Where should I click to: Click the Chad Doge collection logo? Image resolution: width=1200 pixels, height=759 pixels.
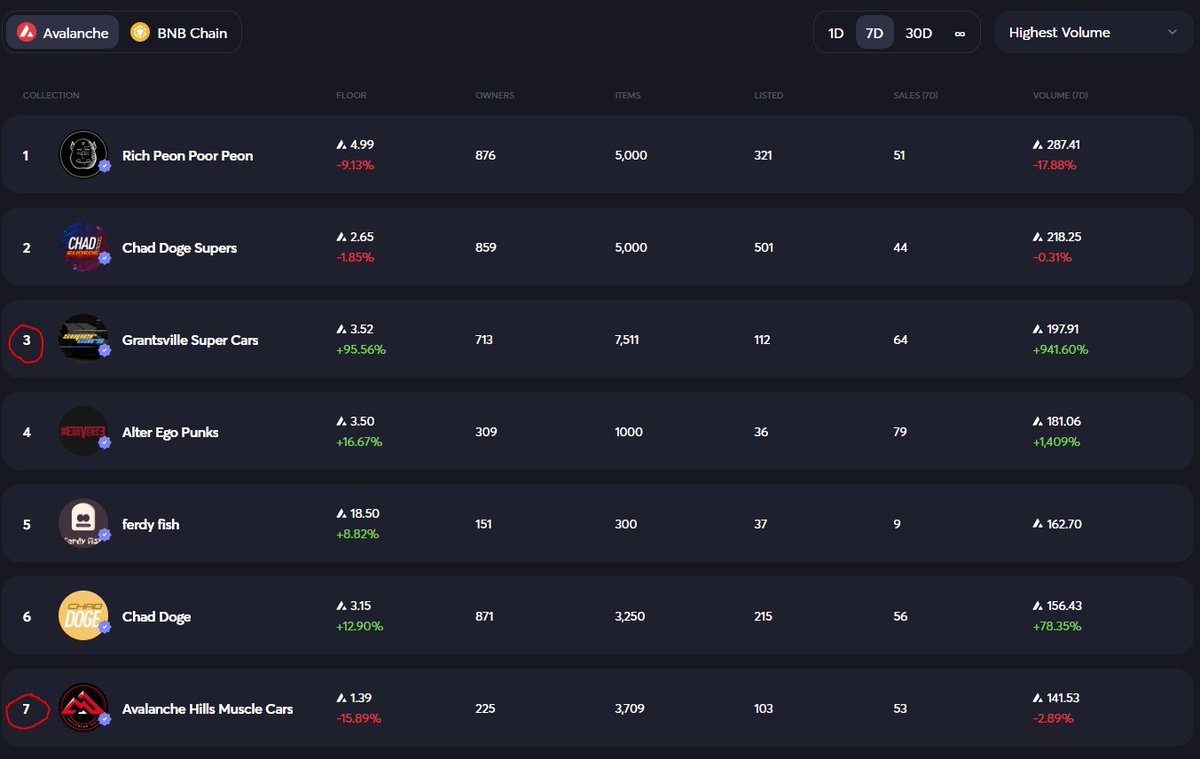[x=84, y=616]
